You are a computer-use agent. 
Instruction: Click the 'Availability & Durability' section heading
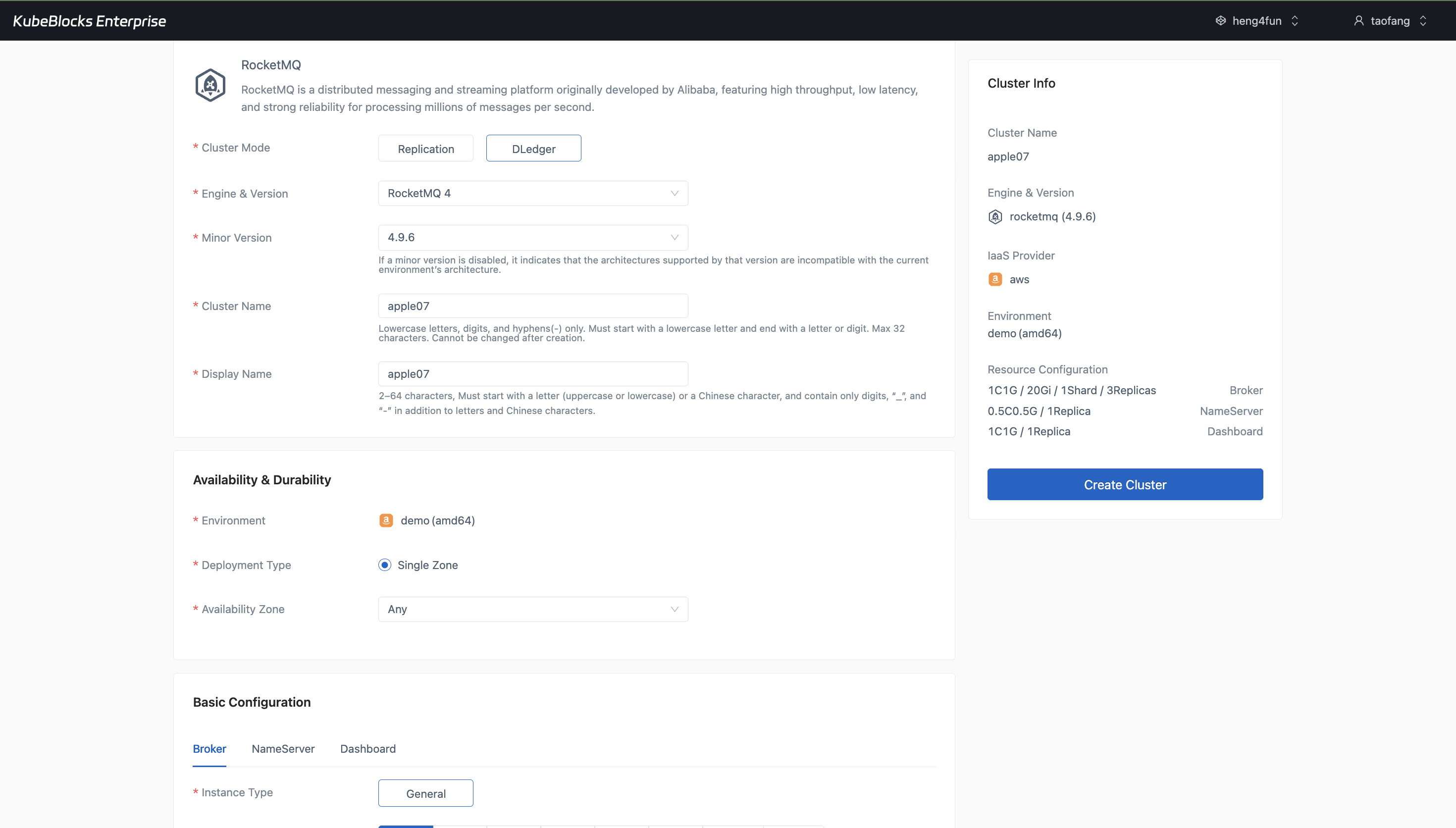[x=261, y=480]
